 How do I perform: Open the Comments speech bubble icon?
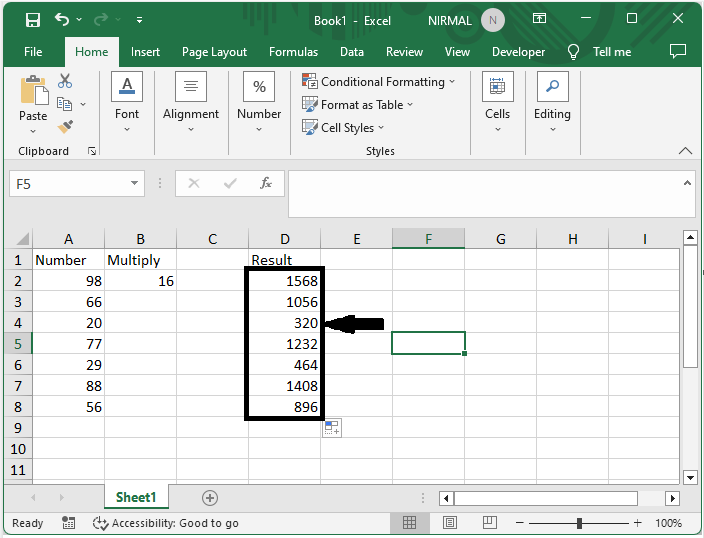coord(678,51)
